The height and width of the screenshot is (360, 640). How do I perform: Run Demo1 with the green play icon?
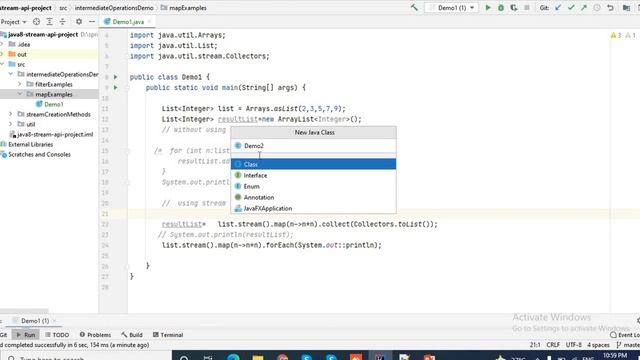pos(488,7)
